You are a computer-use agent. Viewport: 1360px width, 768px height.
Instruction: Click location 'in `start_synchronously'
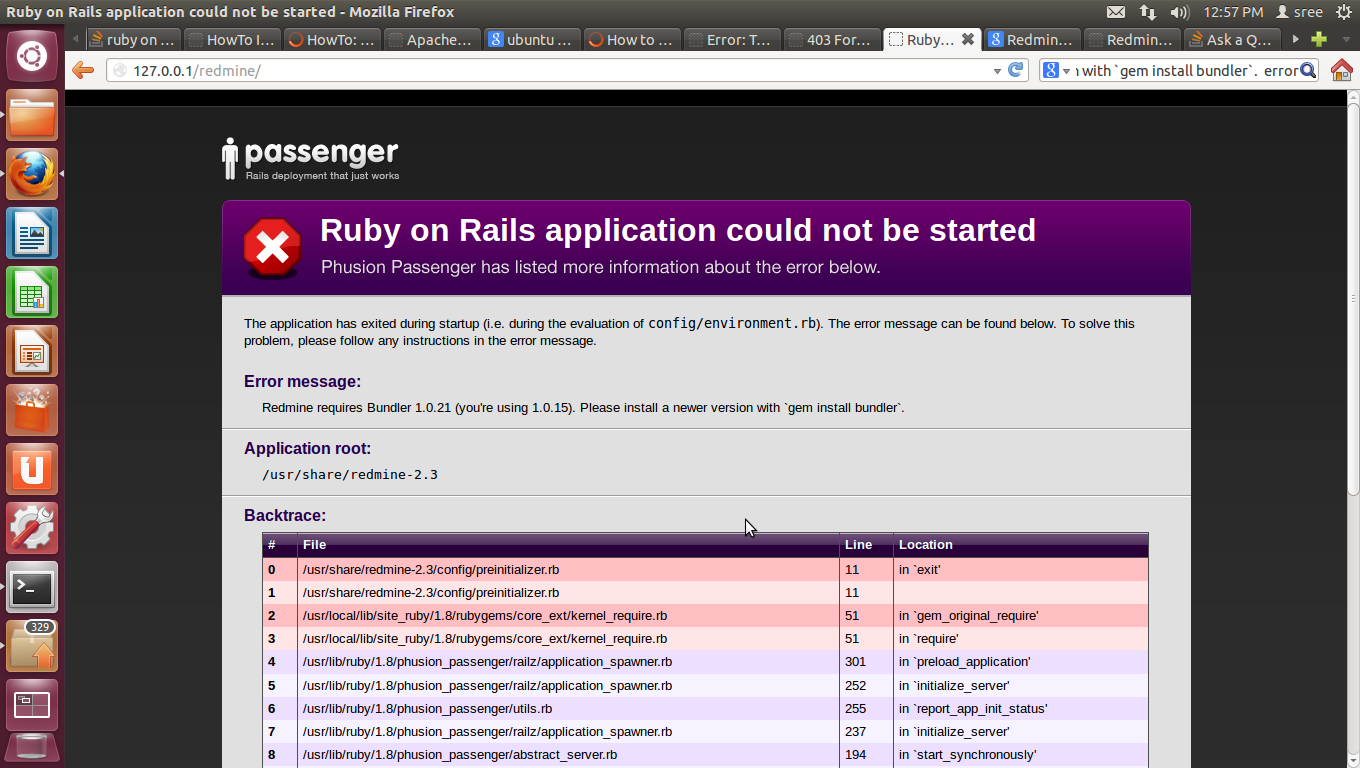coord(967,755)
